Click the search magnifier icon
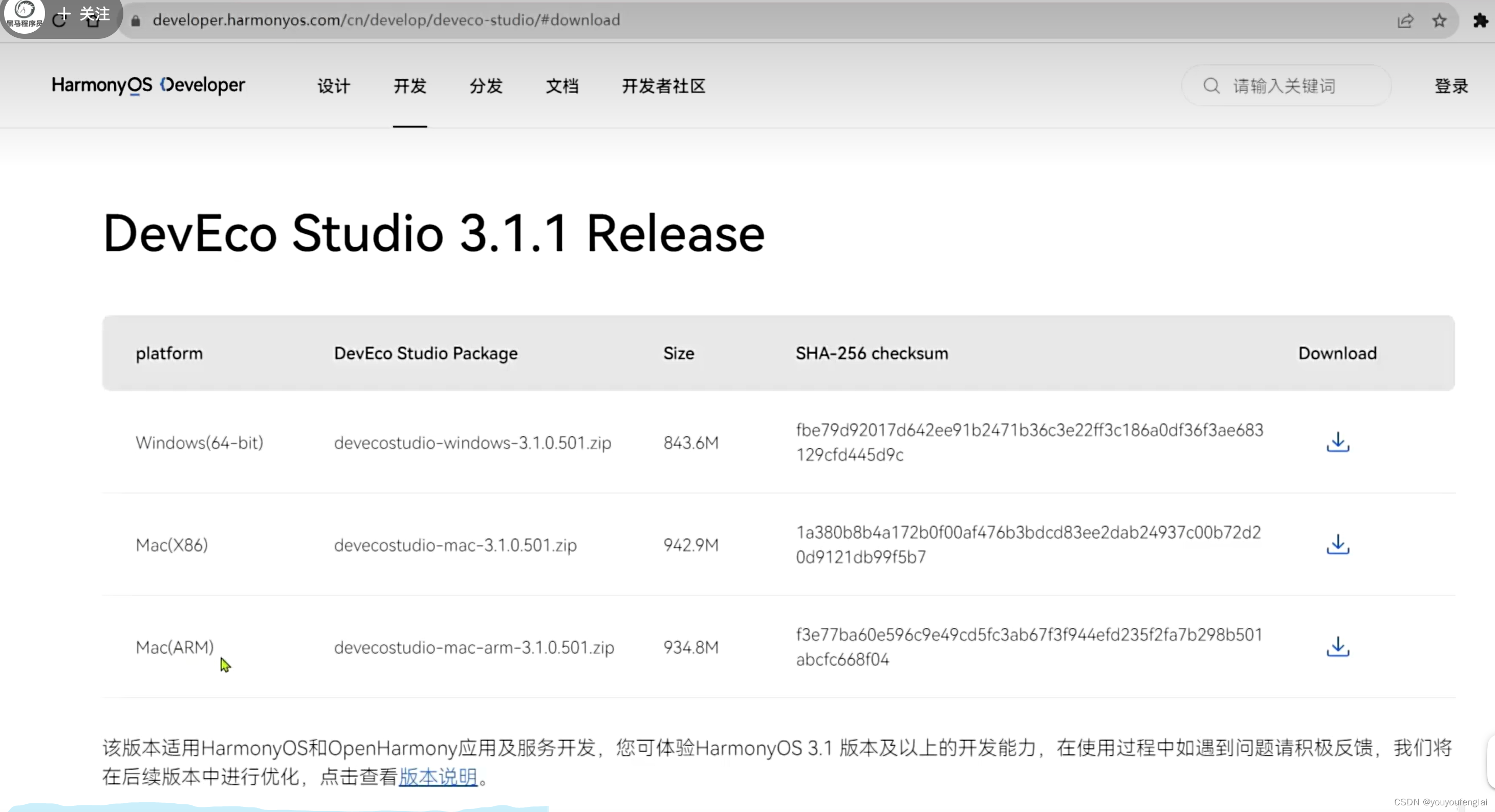The height and width of the screenshot is (812, 1495). point(1211,86)
